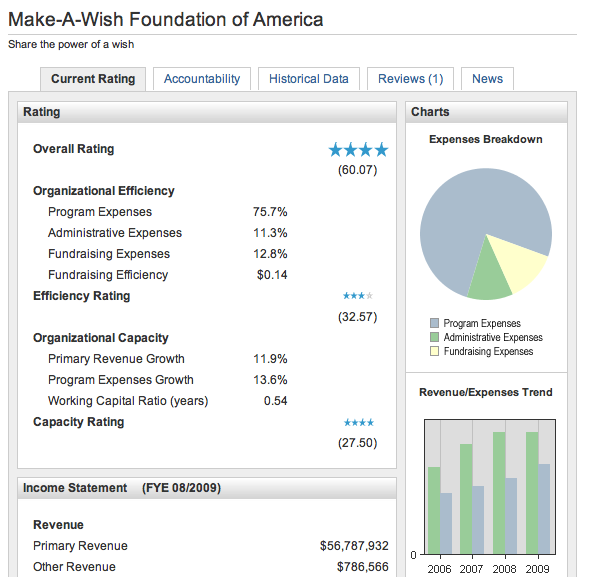This screenshot has width=594, height=577.
Task: Click the $56,787,932 amount
Action: pos(354,546)
